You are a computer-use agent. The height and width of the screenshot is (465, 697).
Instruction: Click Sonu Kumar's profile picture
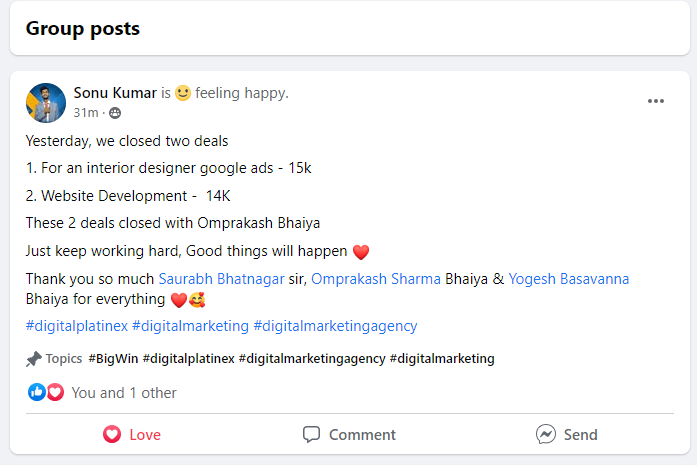click(x=46, y=102)
